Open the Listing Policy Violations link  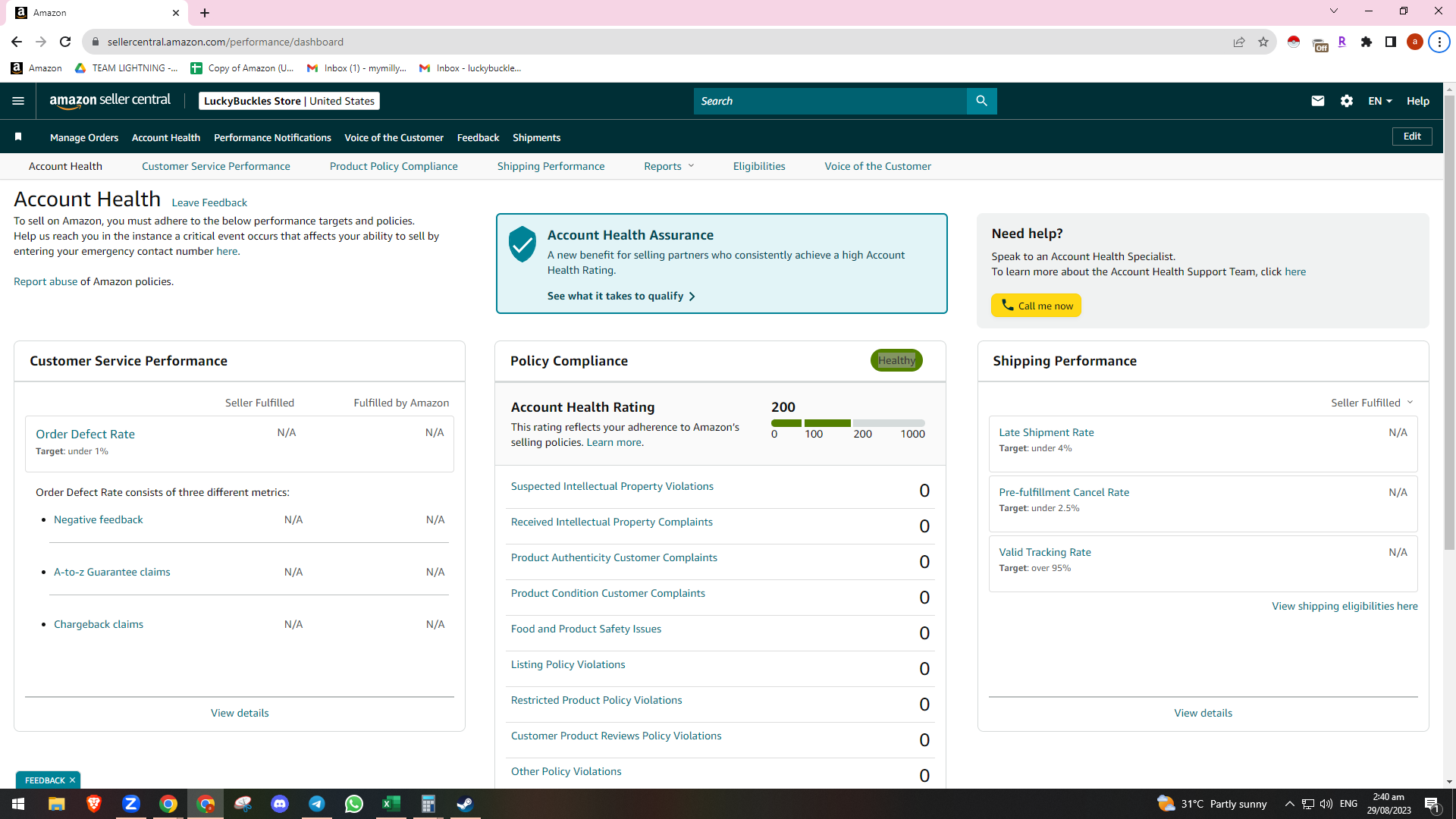point(568,664)
